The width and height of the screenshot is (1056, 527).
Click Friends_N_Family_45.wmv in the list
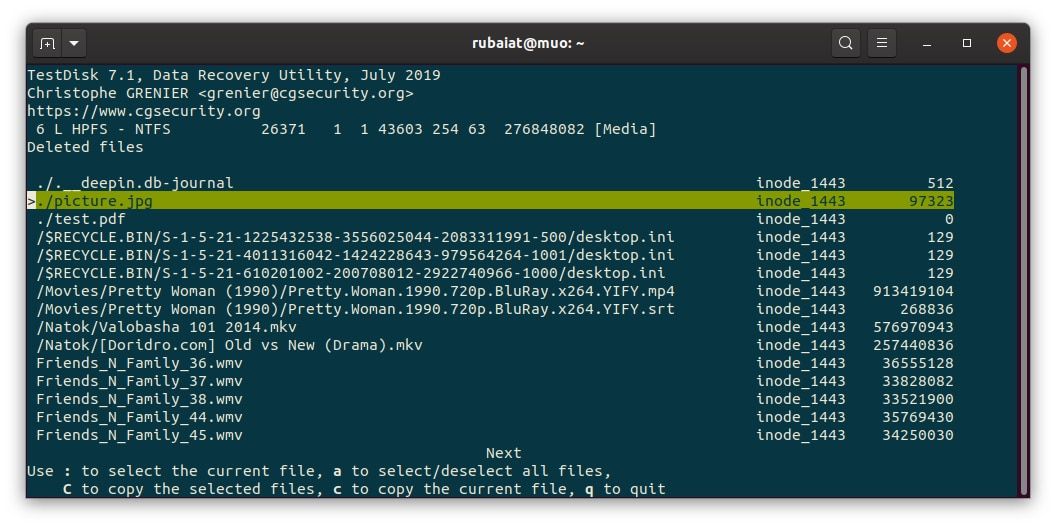tap(139, 435)
